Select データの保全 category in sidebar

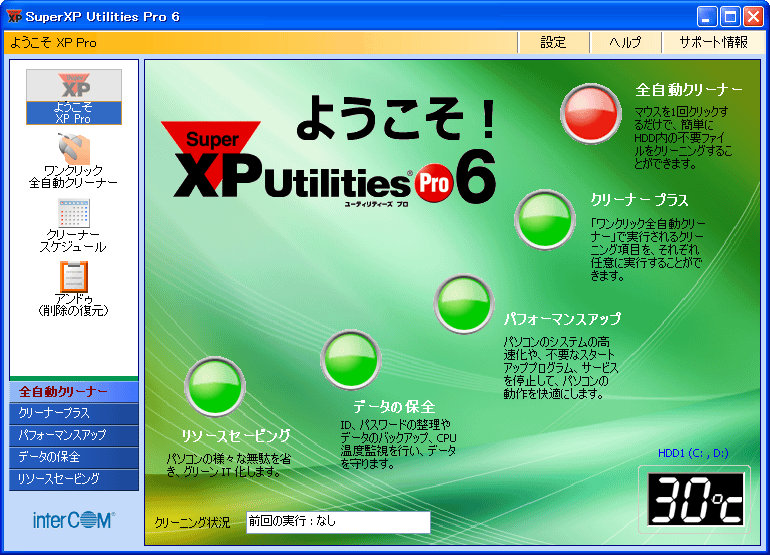pyautogui.click(x=74, y=457)
